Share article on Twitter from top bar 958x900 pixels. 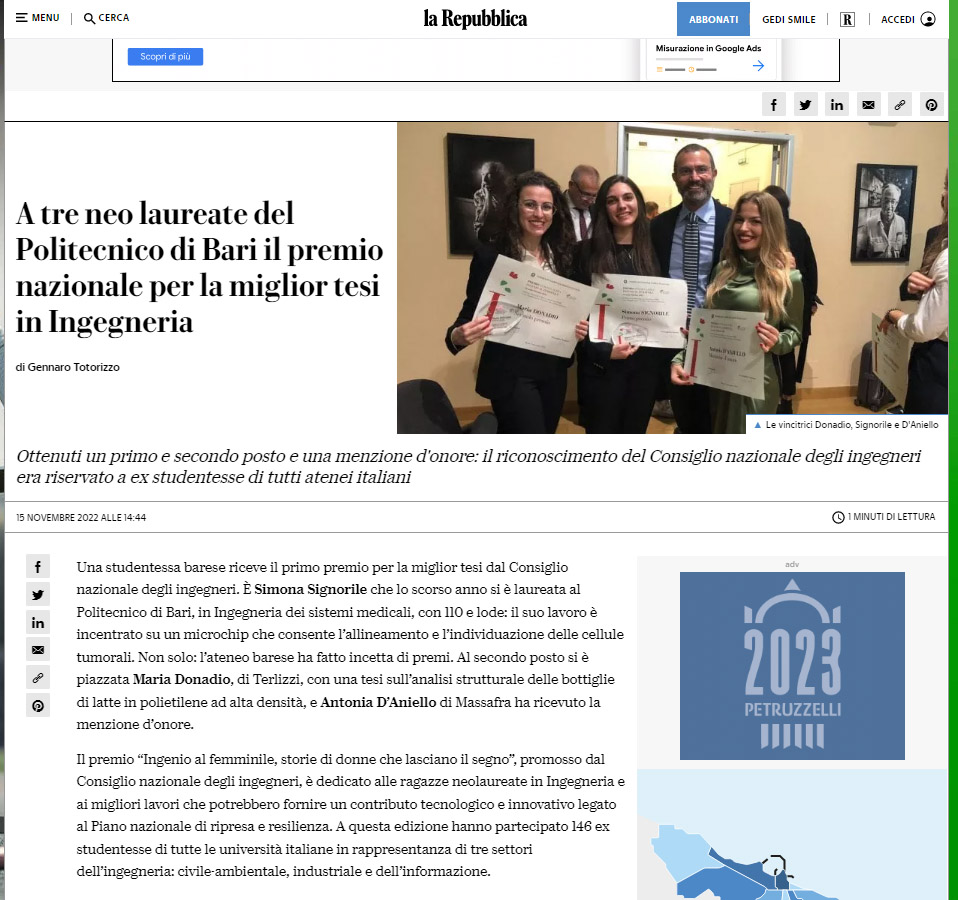pos(805,105)
